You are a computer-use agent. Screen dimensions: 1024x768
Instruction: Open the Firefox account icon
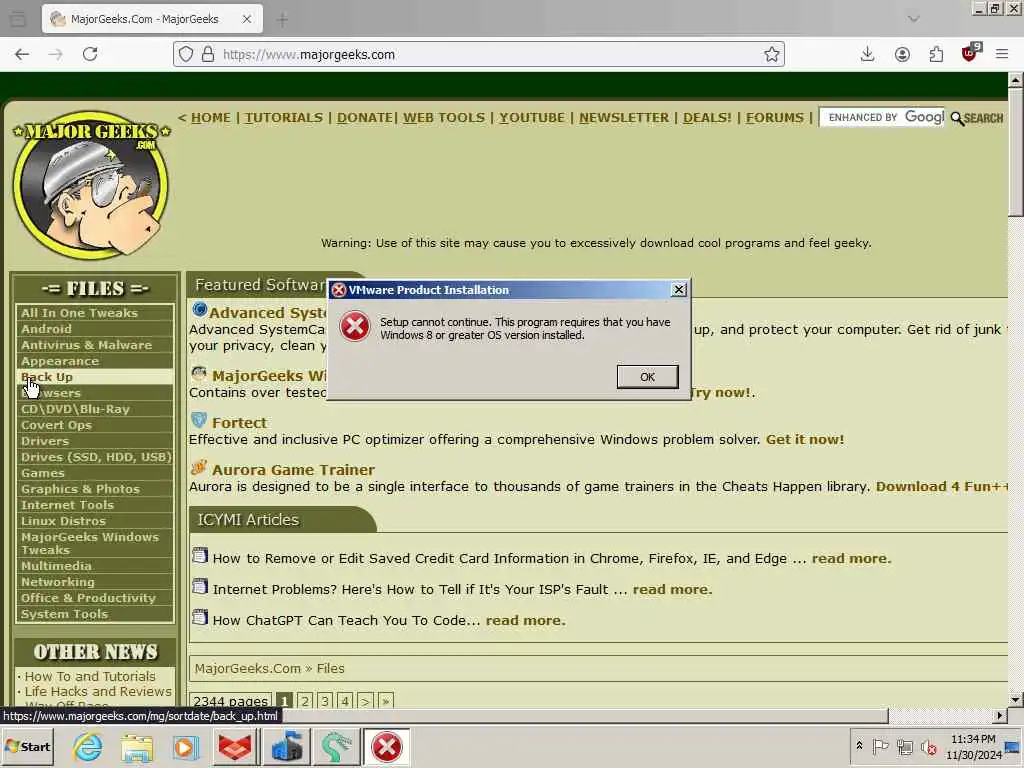point(902,54)
